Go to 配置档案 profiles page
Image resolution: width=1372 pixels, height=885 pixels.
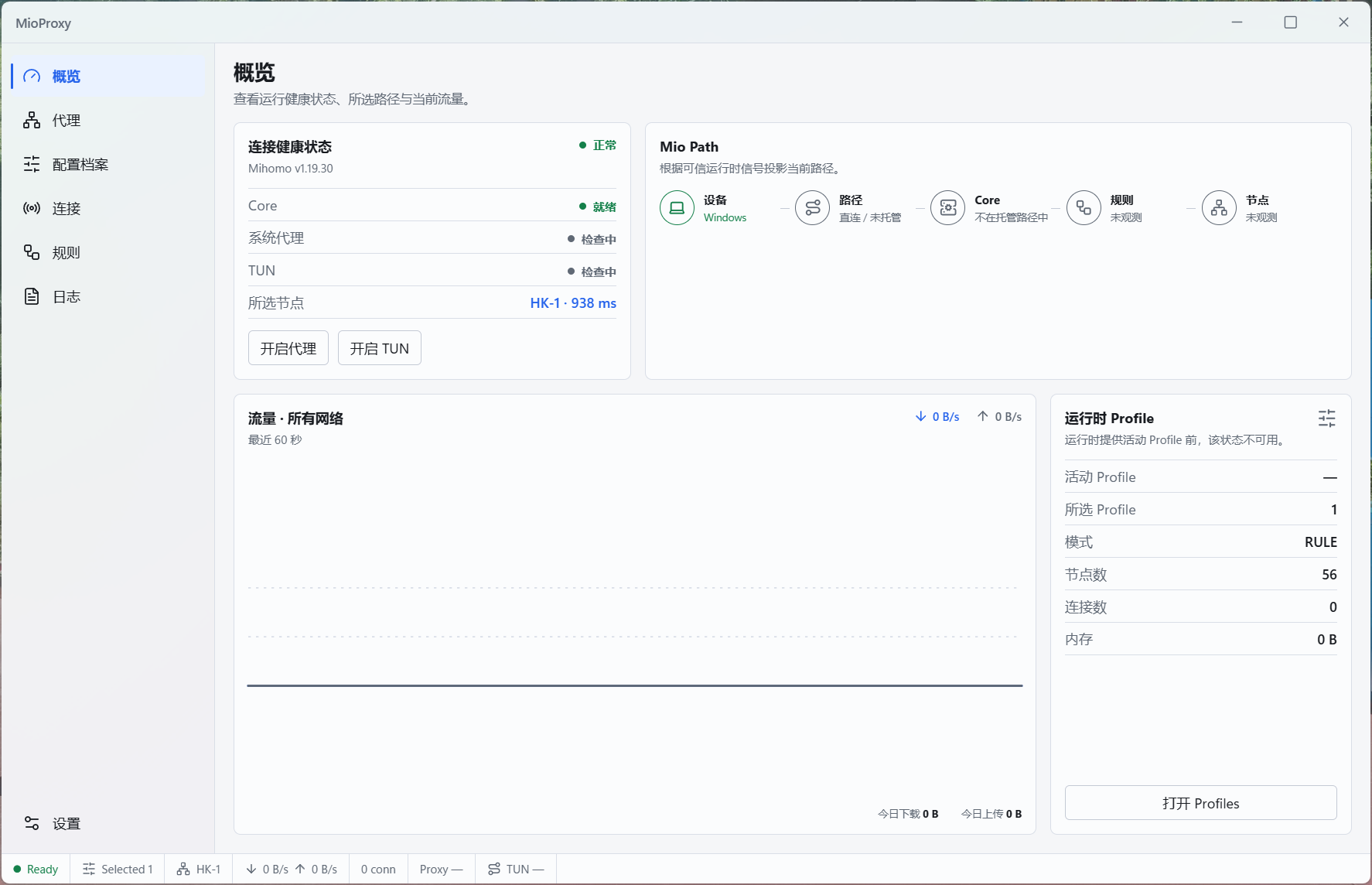point(109,164)
